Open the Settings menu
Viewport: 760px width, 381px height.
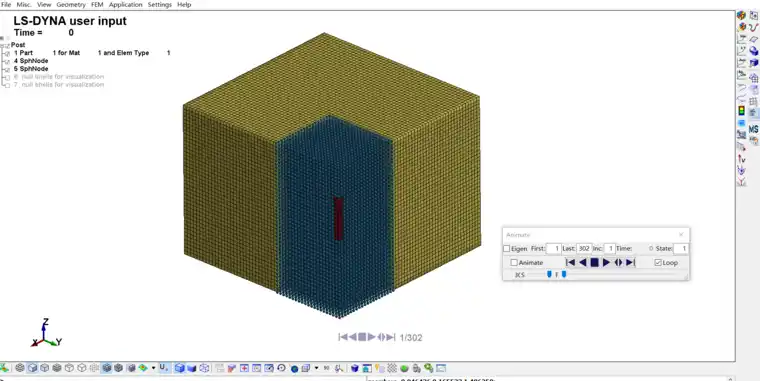(159, 4)
